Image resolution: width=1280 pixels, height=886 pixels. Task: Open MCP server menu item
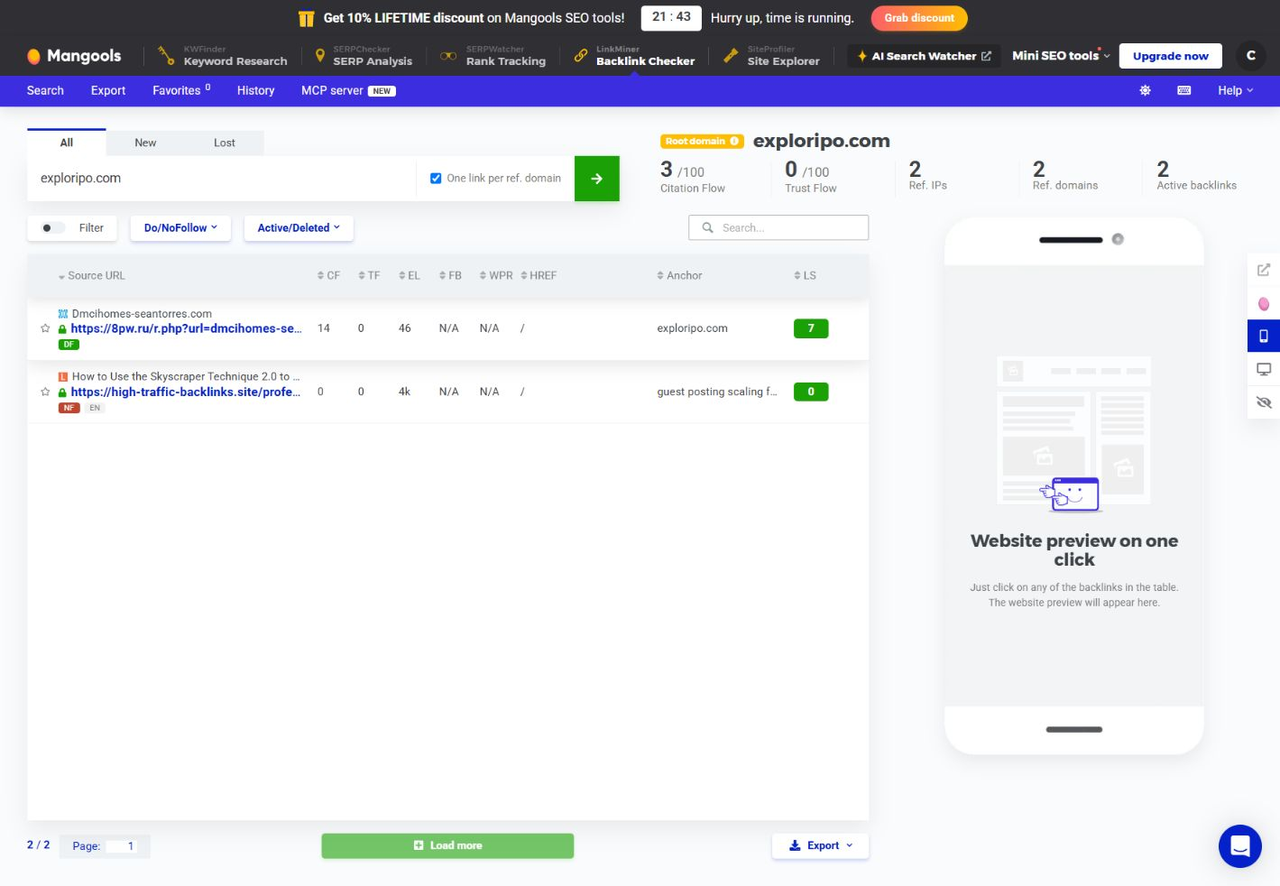click(x=348, y=90)
